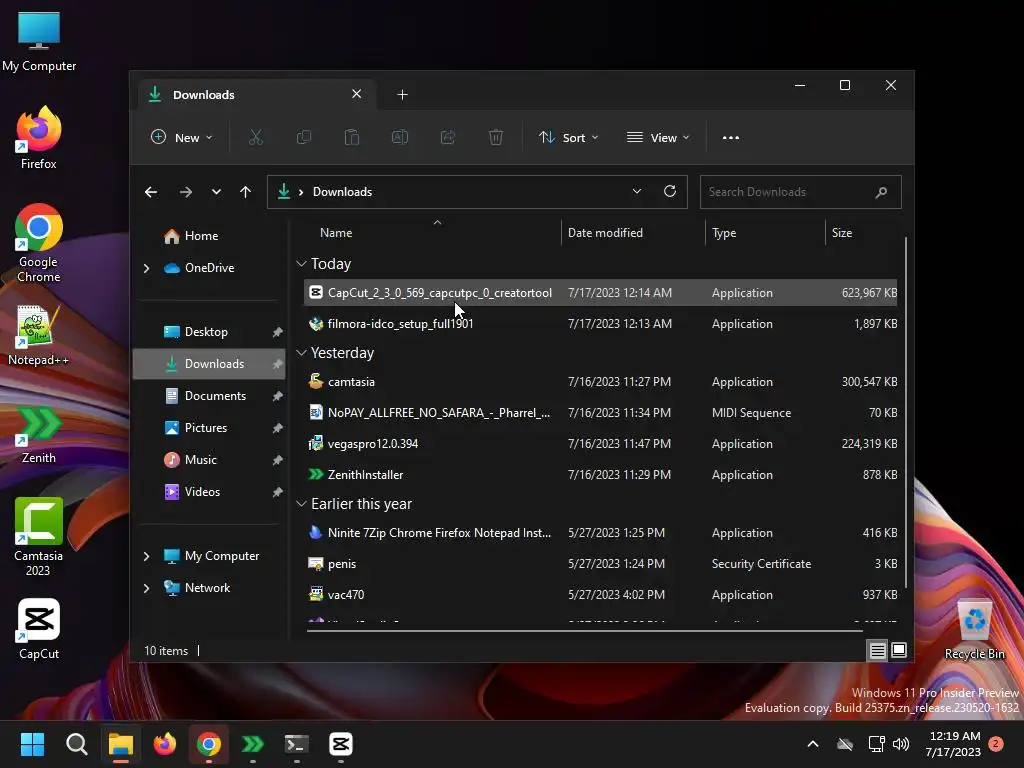This screenshot has height=768, width=1024.
Task: Open clock and date in taskbar
Action: click(x=953, y=744)
